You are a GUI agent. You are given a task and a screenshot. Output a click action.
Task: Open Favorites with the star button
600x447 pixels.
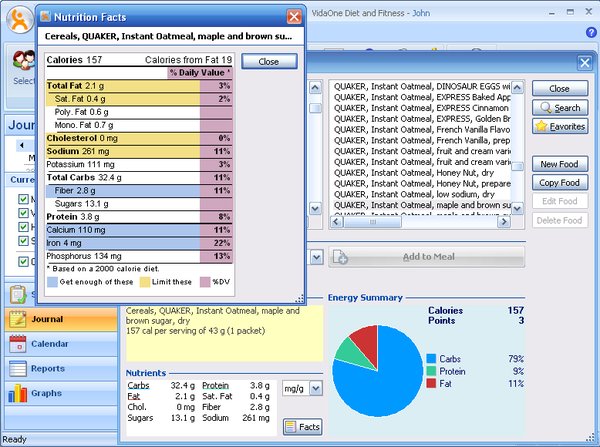[x=560, y=126]
